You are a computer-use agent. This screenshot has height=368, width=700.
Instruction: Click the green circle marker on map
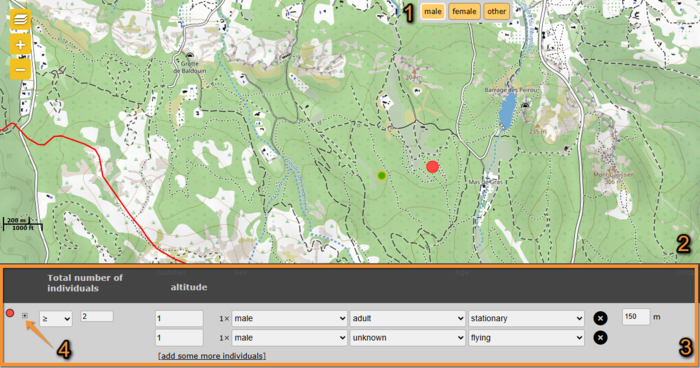tap(382, 176)
